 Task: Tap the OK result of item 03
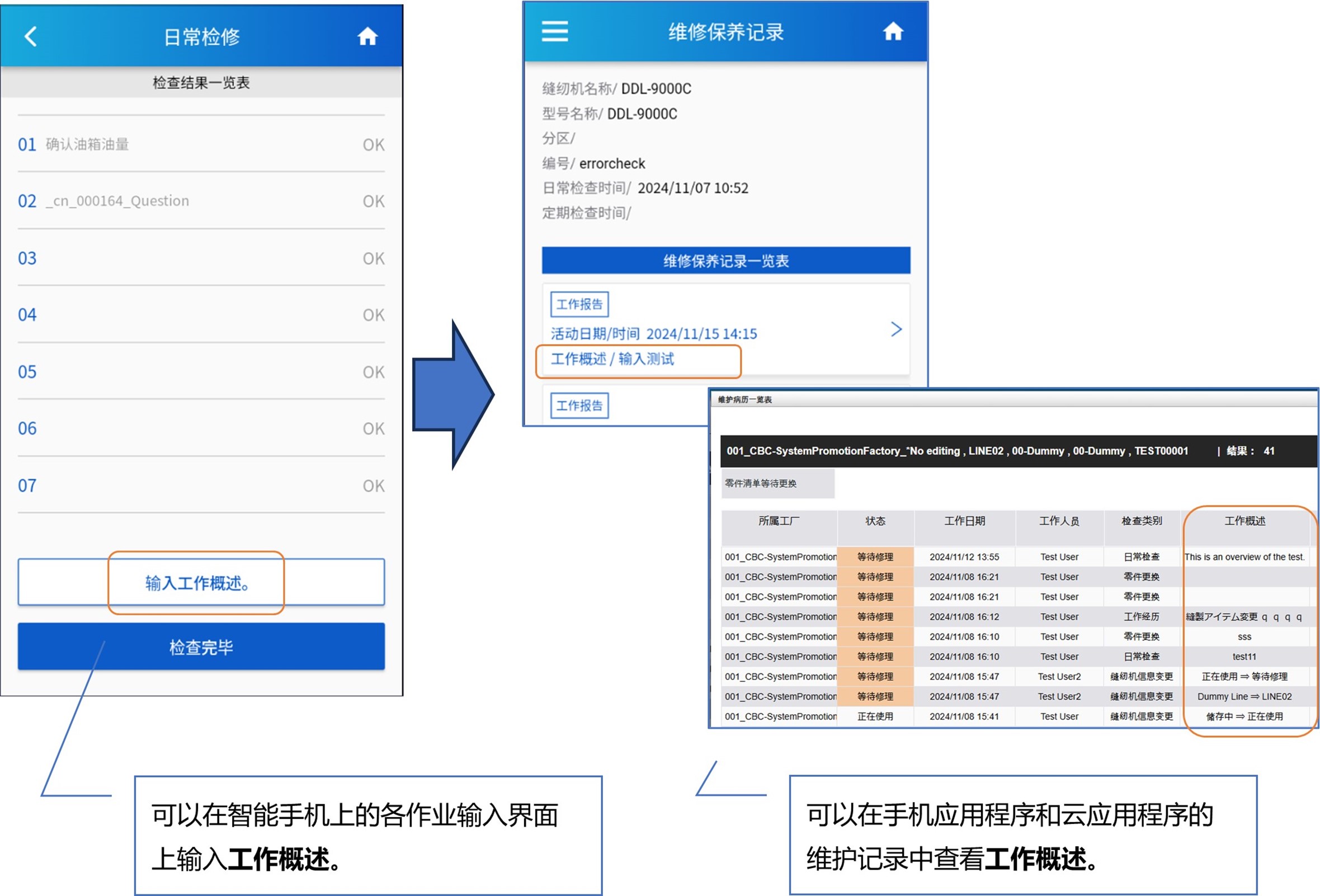click(x=373, y=258)
